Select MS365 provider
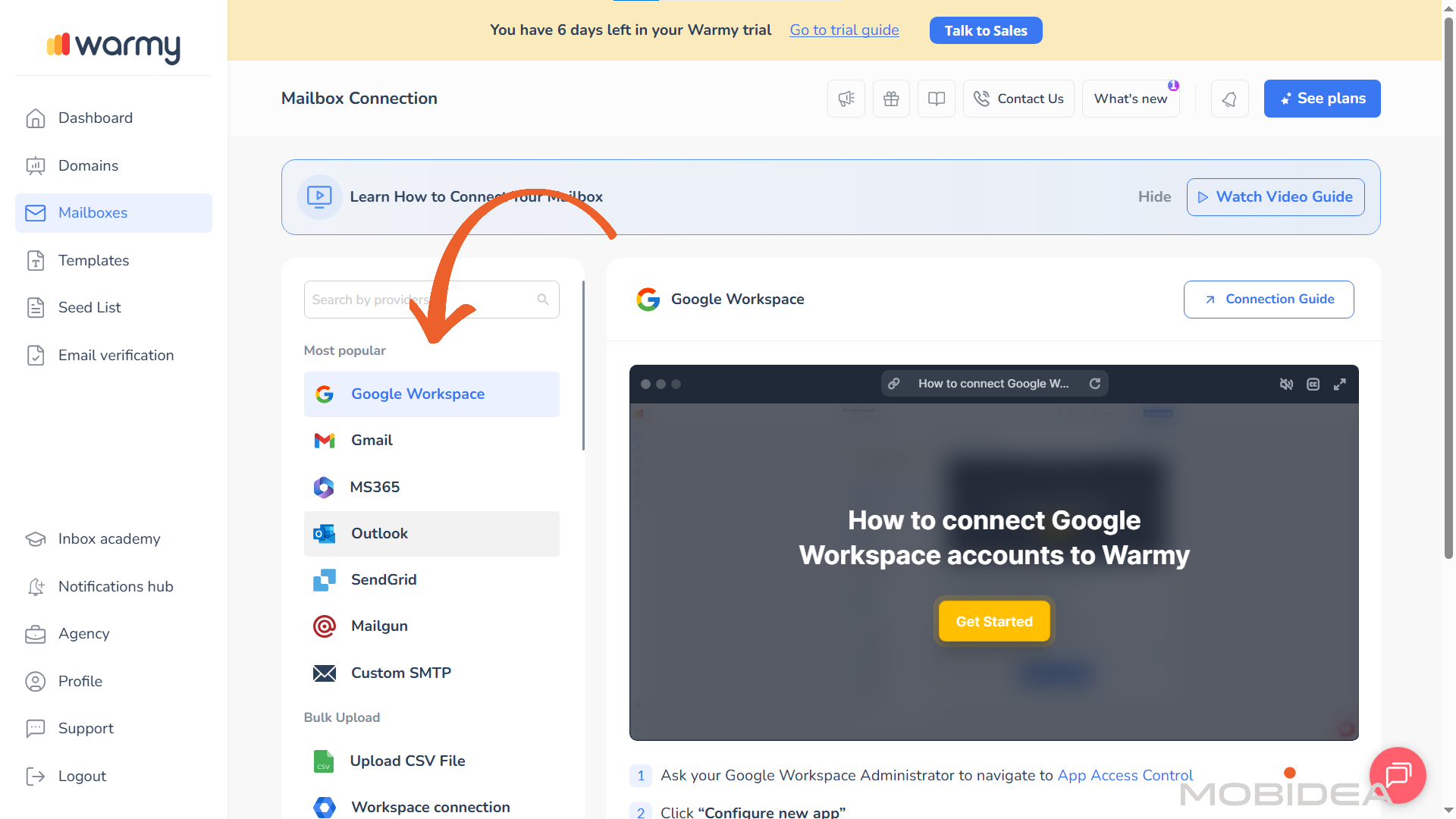1456x819 pixels. (x=375, y=487)
